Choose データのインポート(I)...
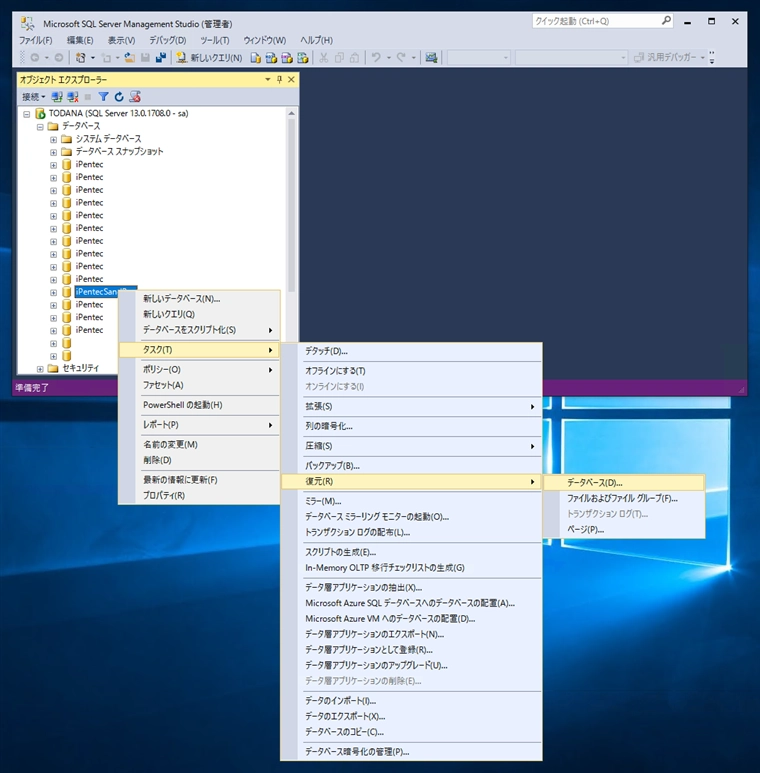The width and height of the screenshot is (760, 773). click(412, 701)
